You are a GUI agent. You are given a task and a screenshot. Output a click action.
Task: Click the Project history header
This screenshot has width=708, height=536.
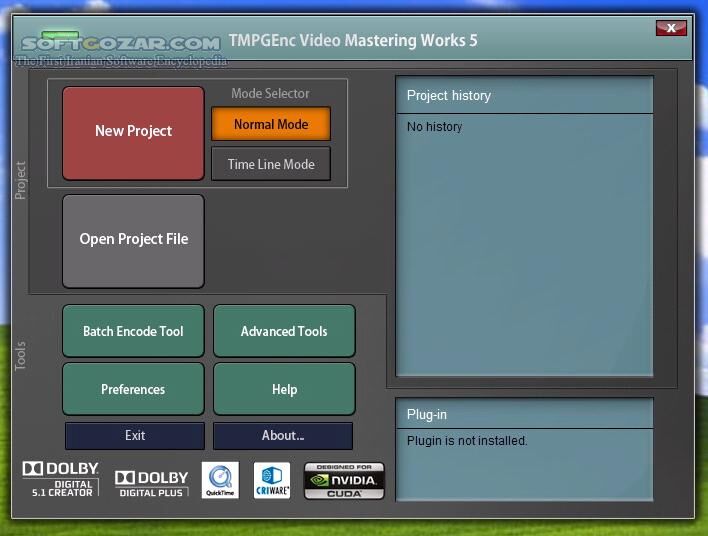click(x=524, y=95)
